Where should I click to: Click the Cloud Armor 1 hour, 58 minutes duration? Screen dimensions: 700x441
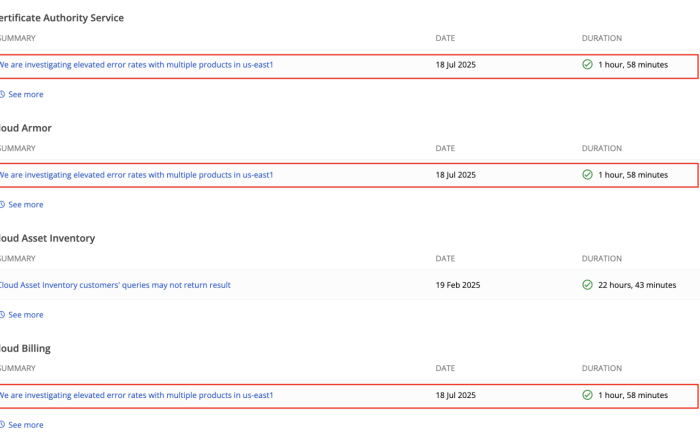(x=633, y=175)
